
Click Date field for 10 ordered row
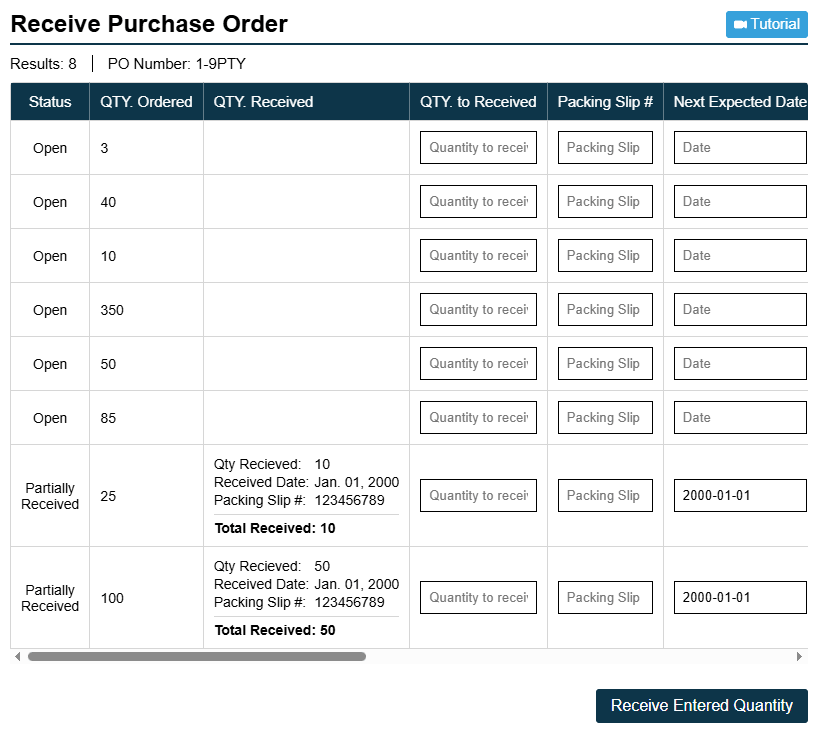click(740, 256)
